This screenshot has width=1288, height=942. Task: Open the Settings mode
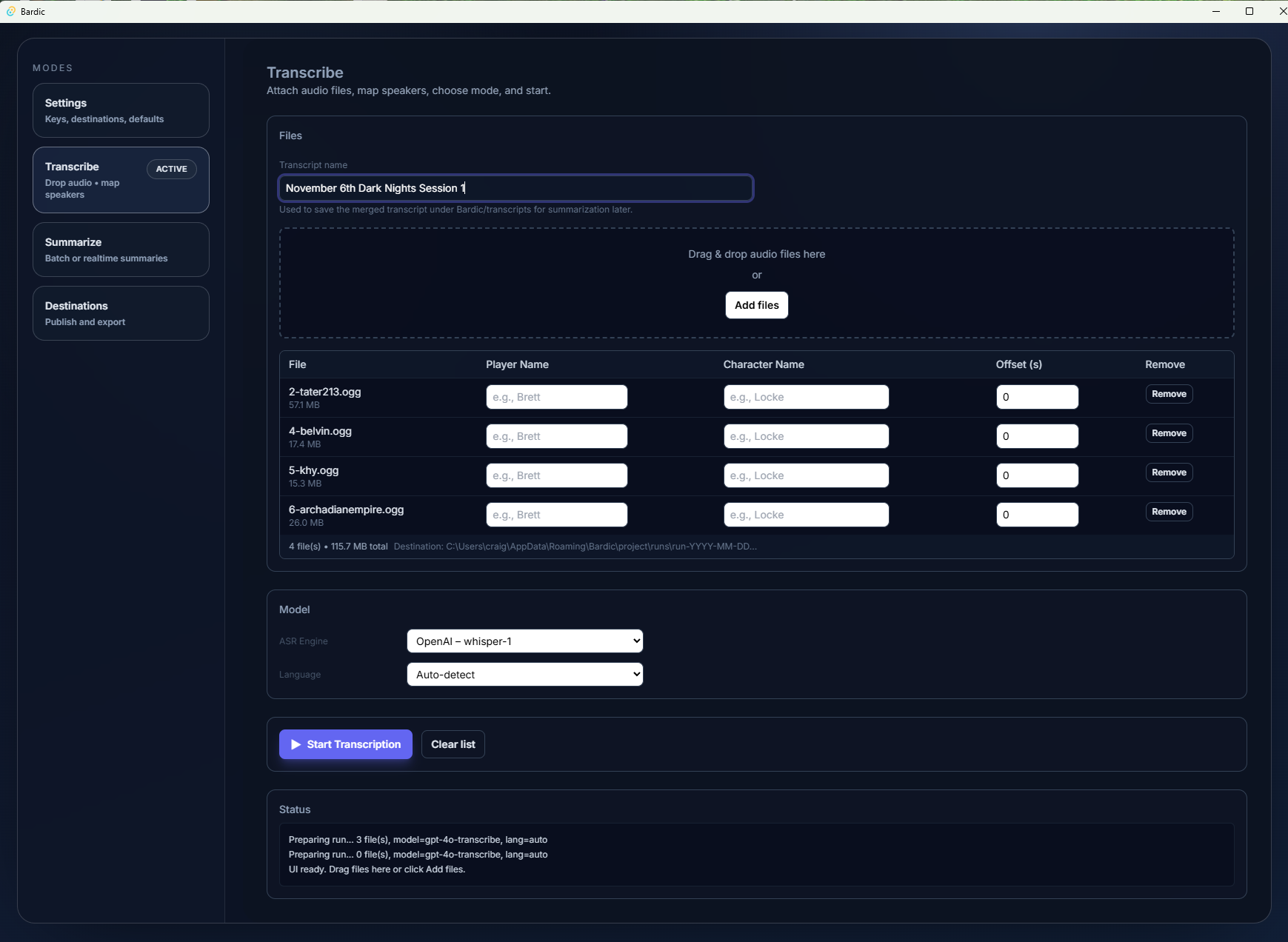(121, 110)
